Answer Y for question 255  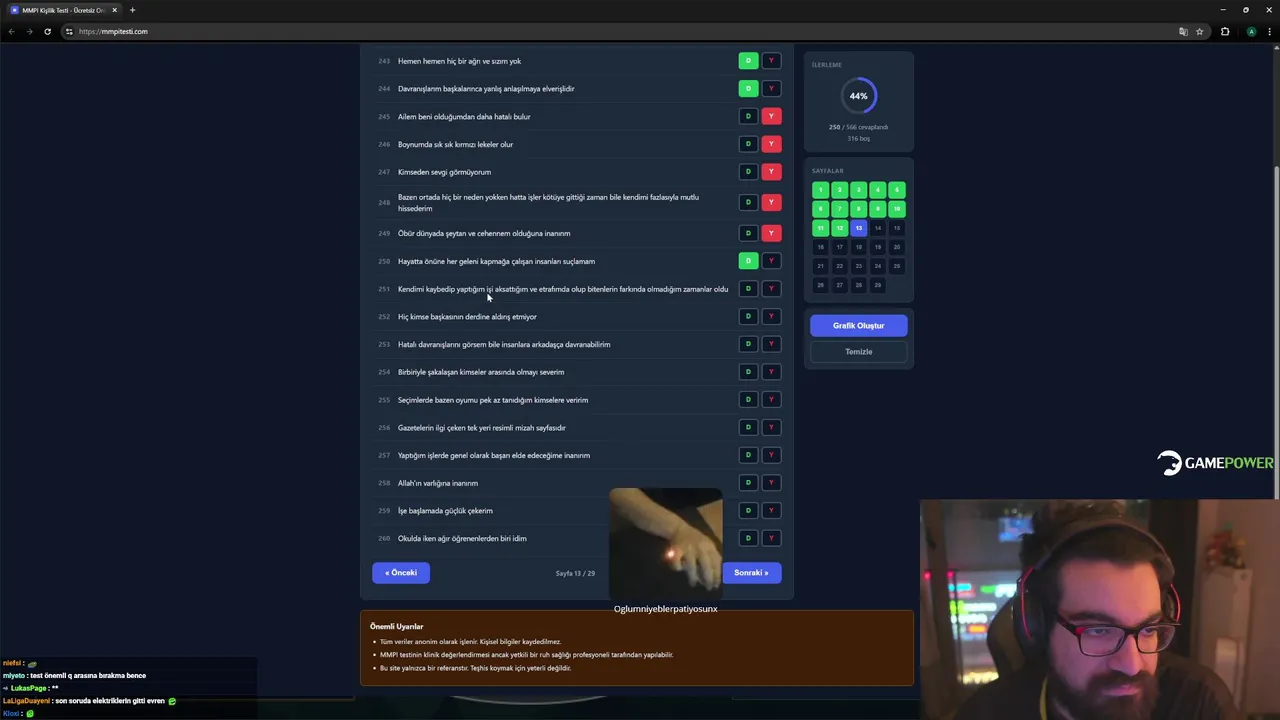point(771,400)
